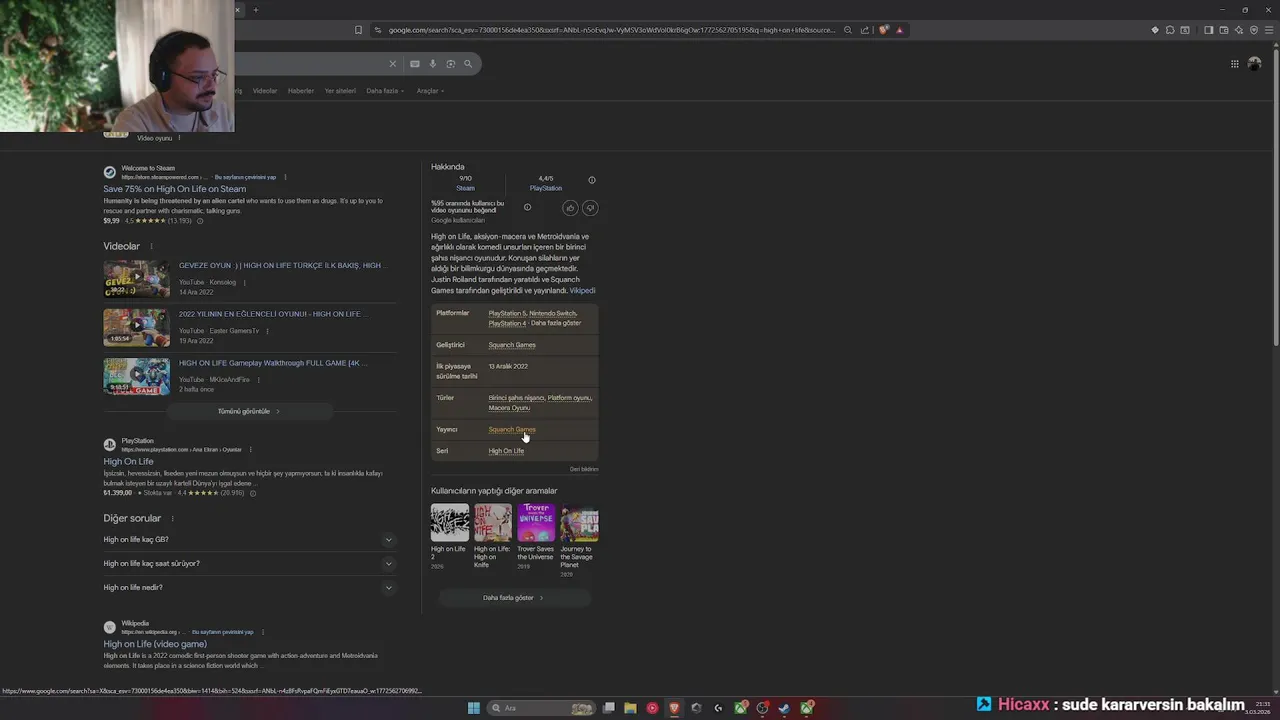
Task: Open 'Save 75% on High On Life on Steam'
Action: point(174,189)
